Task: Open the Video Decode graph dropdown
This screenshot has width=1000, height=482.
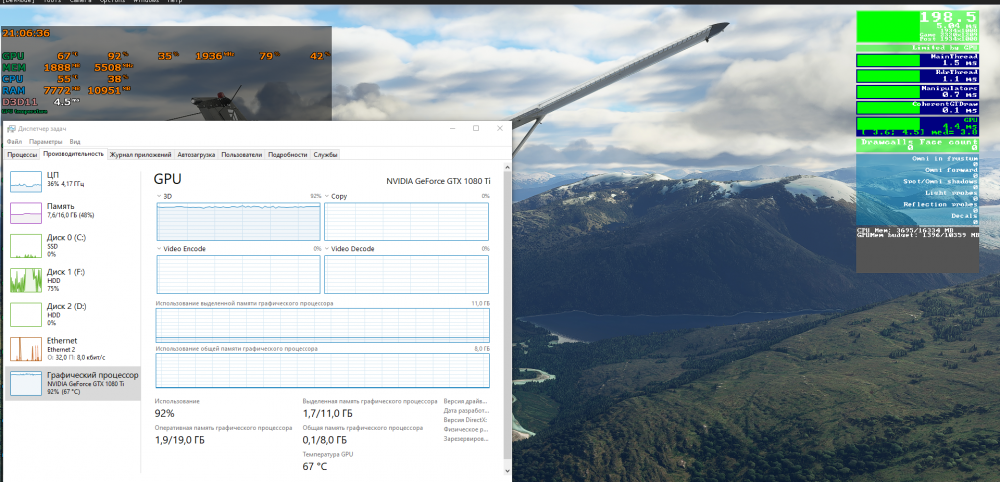Action: (327, 249)
